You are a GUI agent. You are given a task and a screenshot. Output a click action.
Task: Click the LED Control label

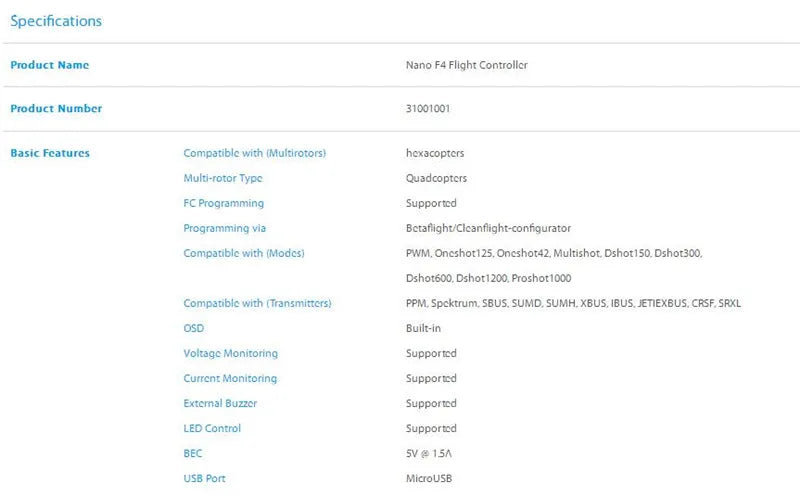tap(212, 428)
